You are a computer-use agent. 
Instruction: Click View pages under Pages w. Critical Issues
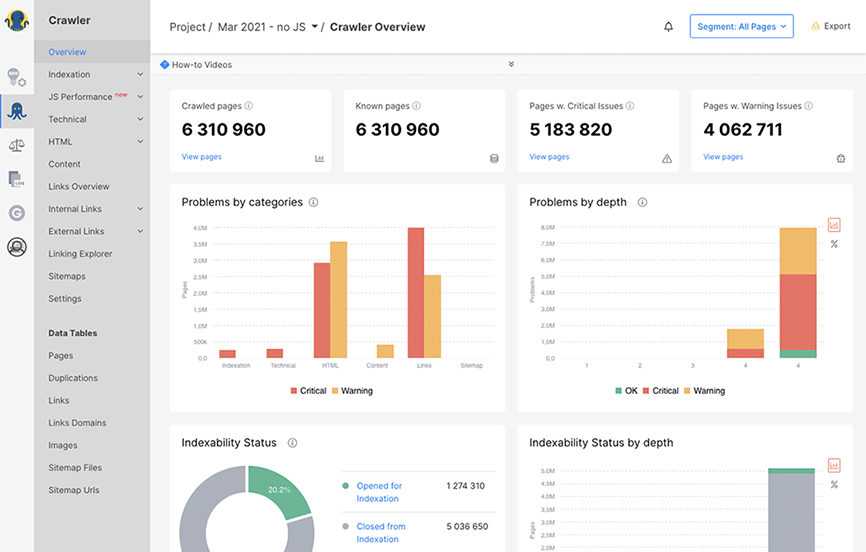(x=549, y=157)
